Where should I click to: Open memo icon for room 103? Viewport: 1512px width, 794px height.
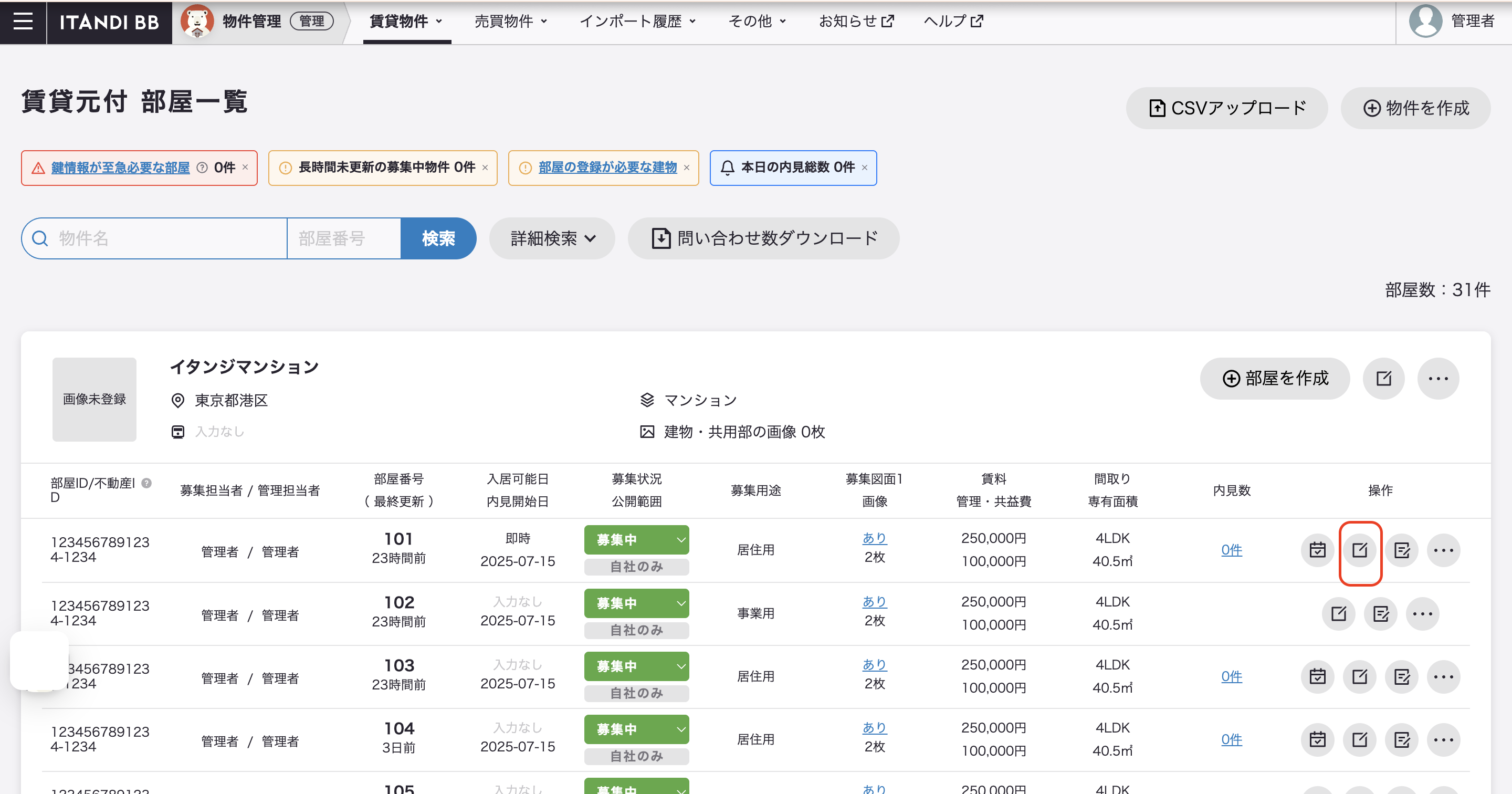(1402, 676)
